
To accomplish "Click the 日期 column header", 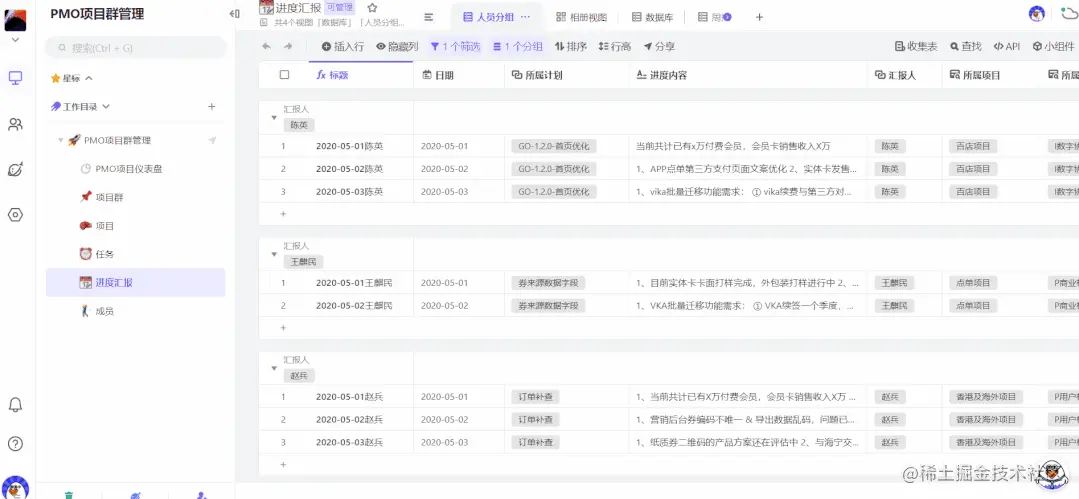I will 459,75.
